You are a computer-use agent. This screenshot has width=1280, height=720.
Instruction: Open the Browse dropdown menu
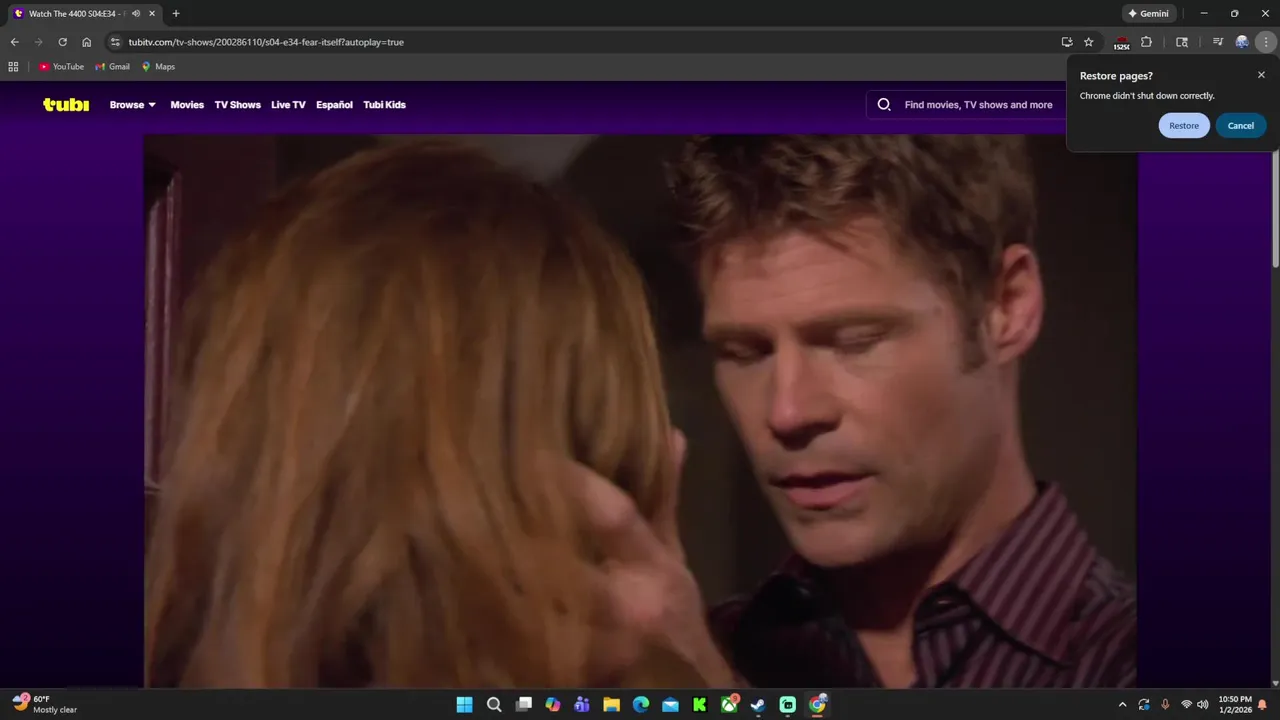pos(133,105)
